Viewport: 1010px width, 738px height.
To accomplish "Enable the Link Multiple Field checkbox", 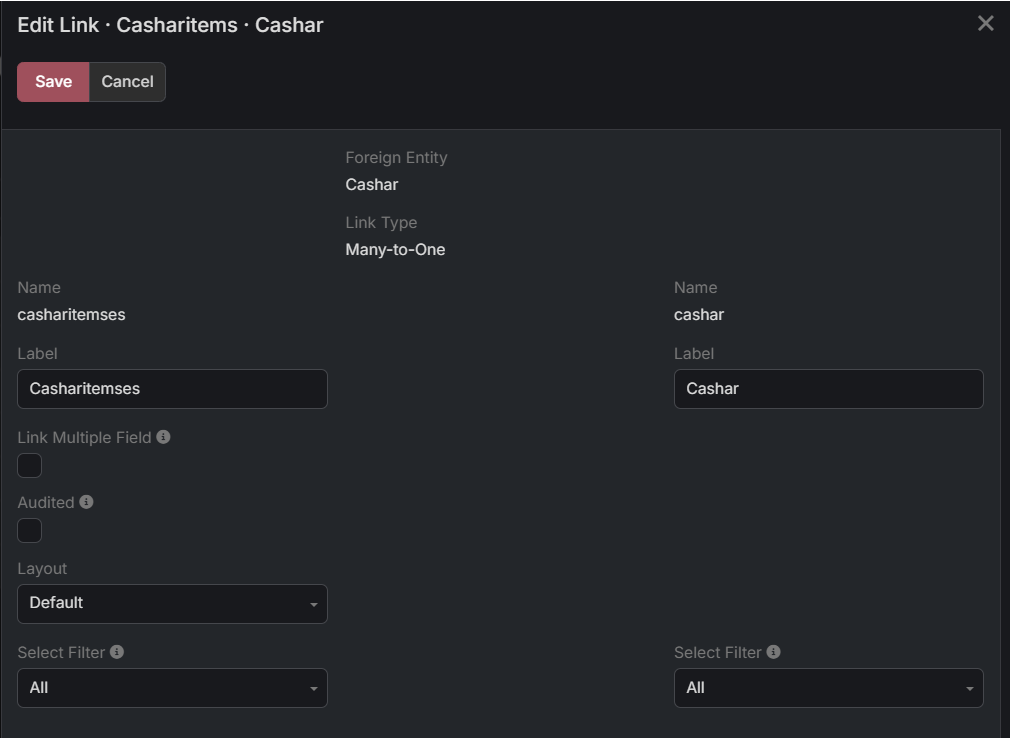I will click(30, 466).
